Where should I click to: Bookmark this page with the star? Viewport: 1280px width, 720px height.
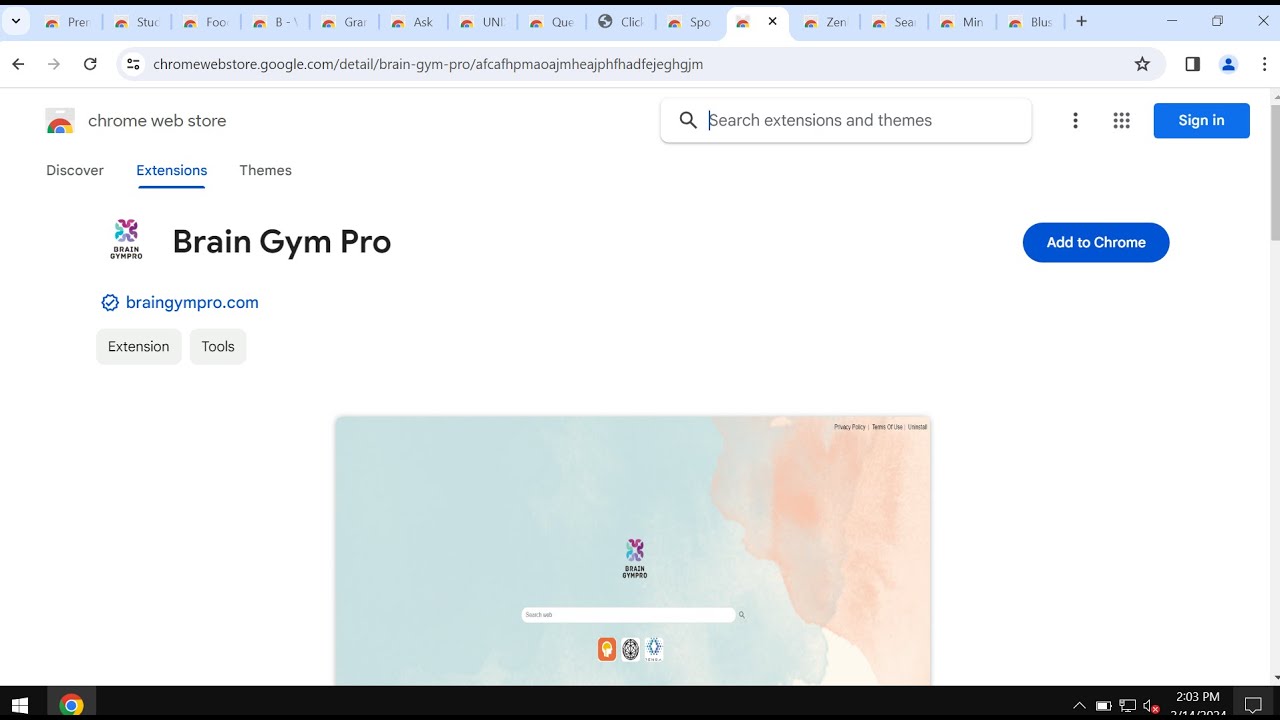coord(1142,64)
